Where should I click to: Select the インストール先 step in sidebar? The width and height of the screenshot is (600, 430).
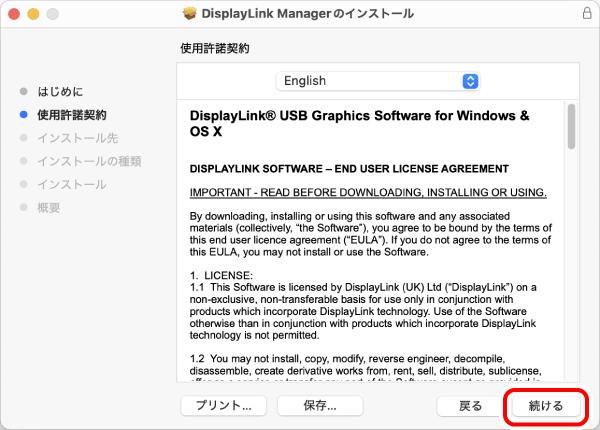coord(77,138)
